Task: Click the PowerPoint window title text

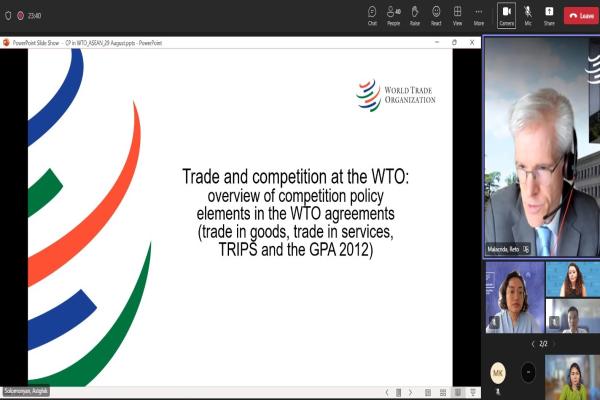Action: (x=87, y=43)
